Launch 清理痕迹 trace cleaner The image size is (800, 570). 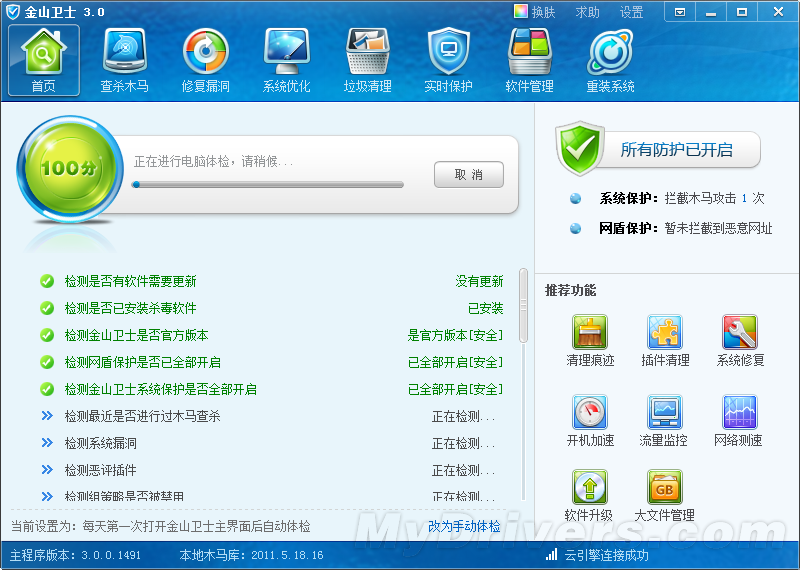point(590,341)
